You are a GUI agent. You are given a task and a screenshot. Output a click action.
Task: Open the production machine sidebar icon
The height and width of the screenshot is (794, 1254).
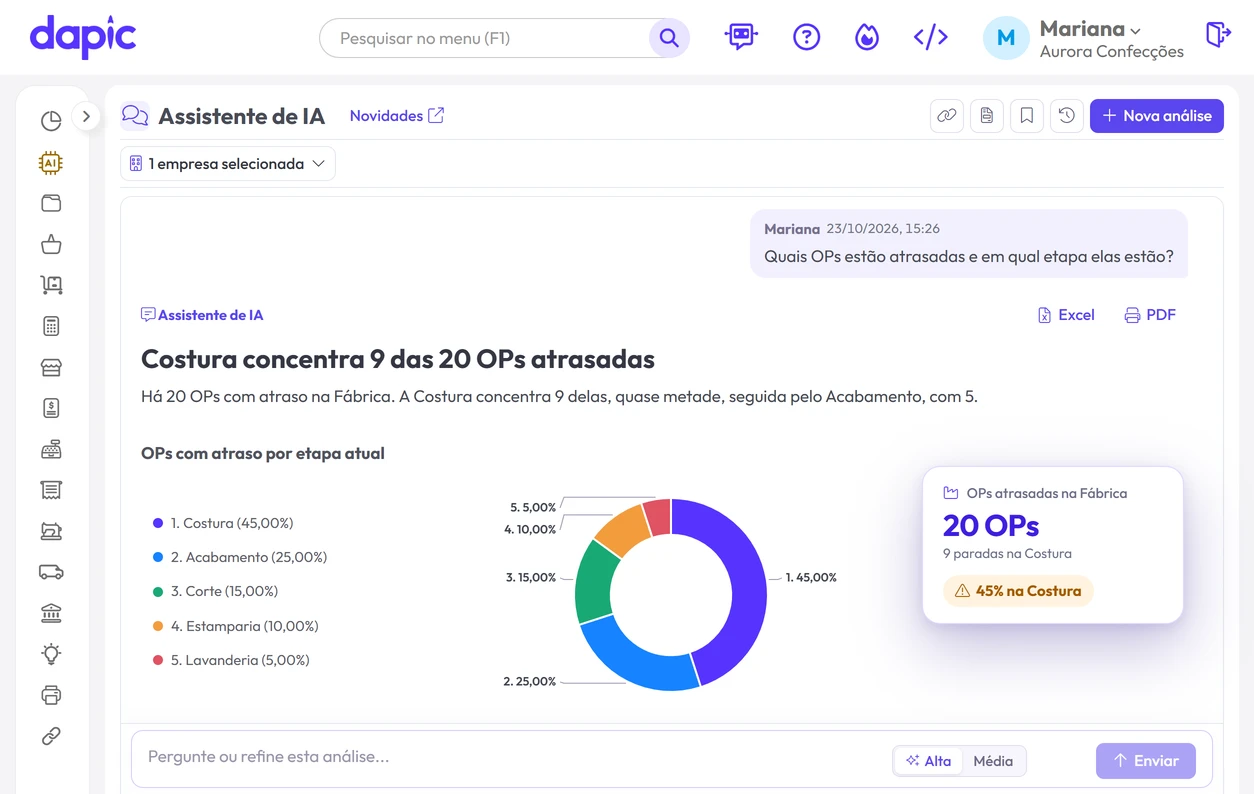[x=51, y=531]
